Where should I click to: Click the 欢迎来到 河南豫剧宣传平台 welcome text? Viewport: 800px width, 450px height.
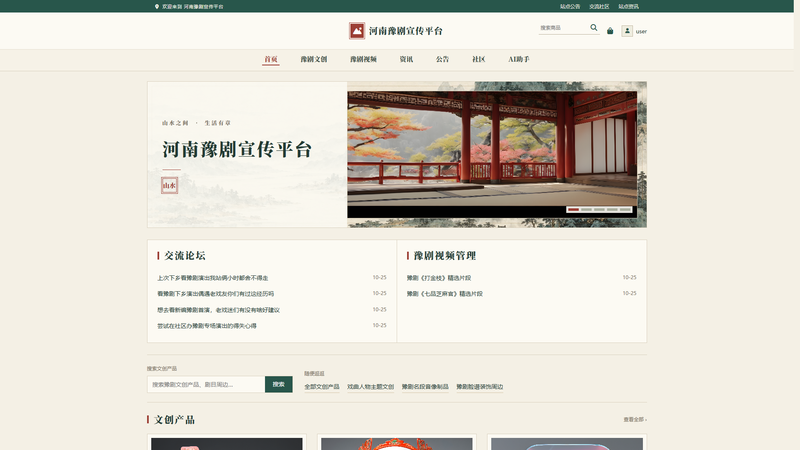pyautogui.click(x=192, y=7)
